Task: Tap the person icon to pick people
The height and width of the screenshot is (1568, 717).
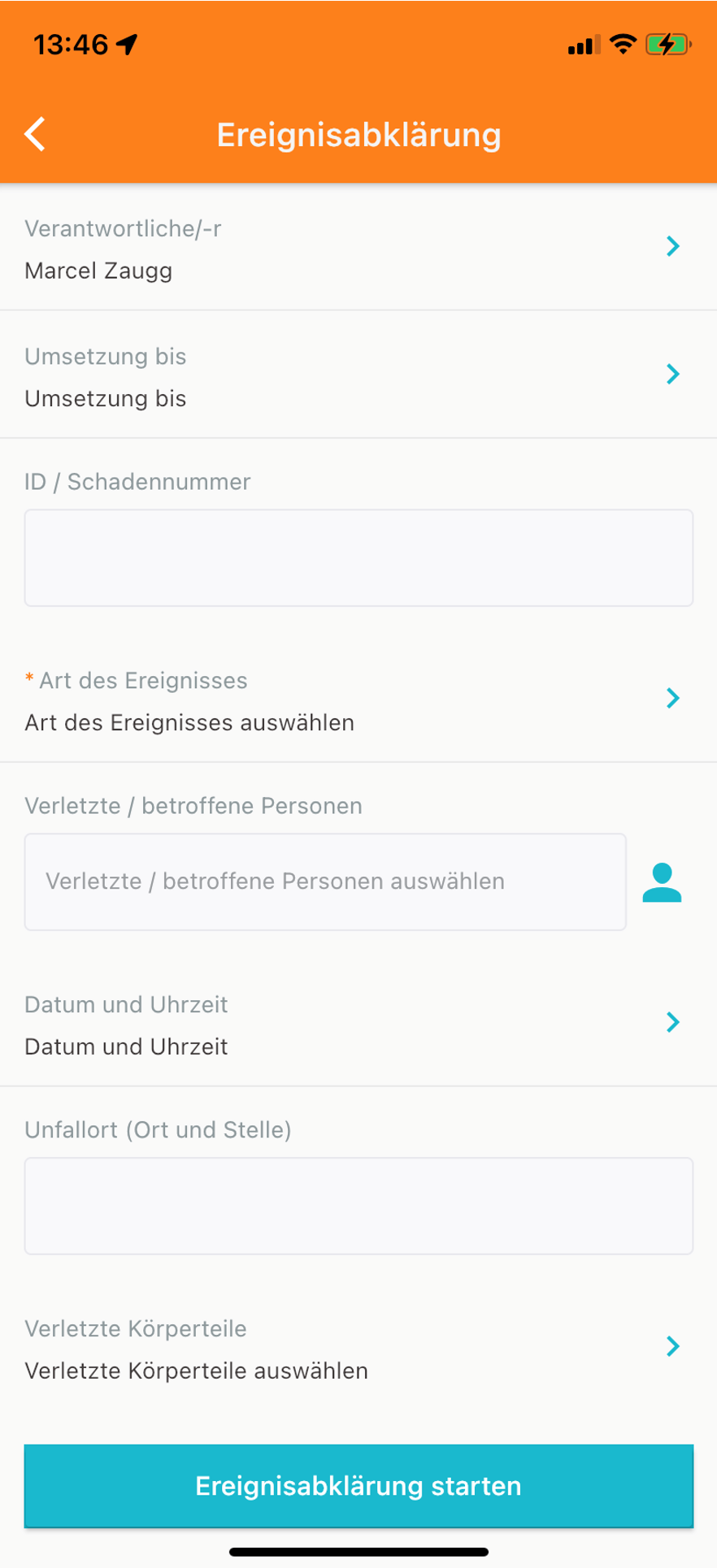Action: pos(662,882)
